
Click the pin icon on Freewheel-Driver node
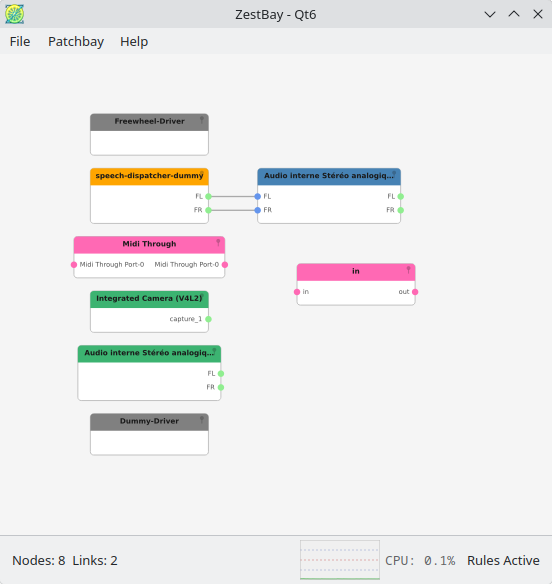click(202, 120)
